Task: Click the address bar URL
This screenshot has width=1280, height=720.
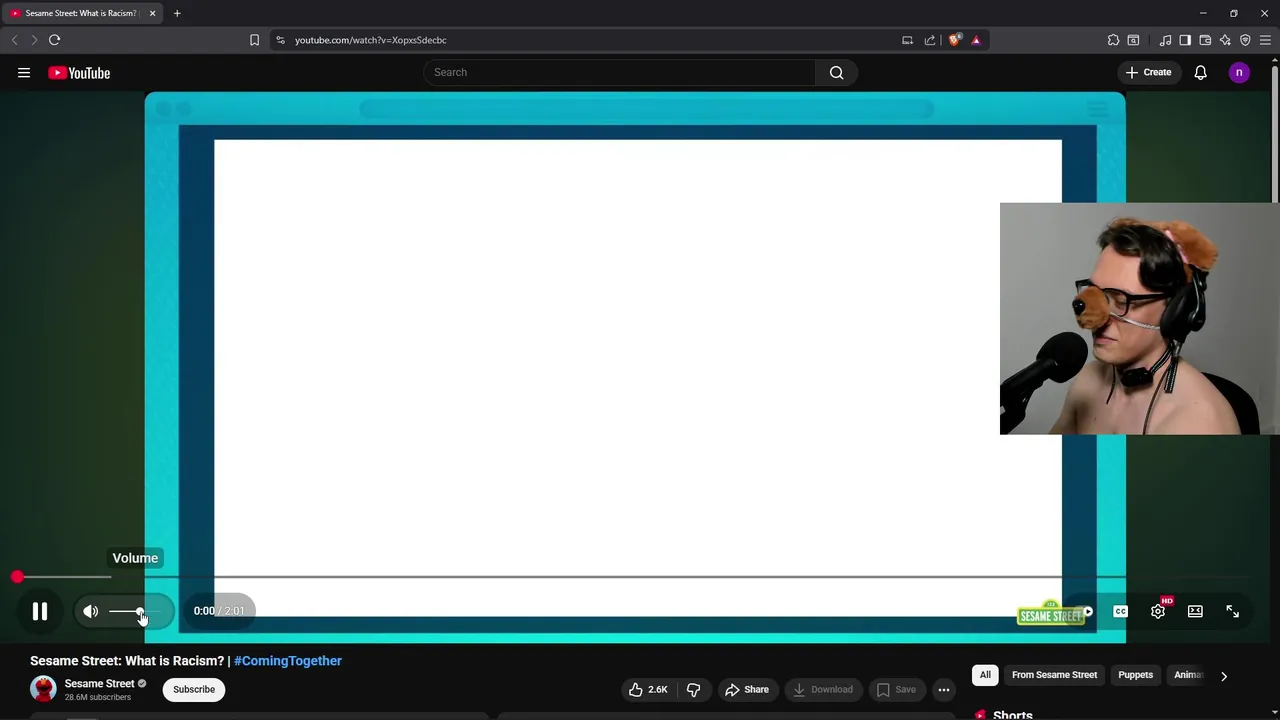Action: click(x=371, y=40)
